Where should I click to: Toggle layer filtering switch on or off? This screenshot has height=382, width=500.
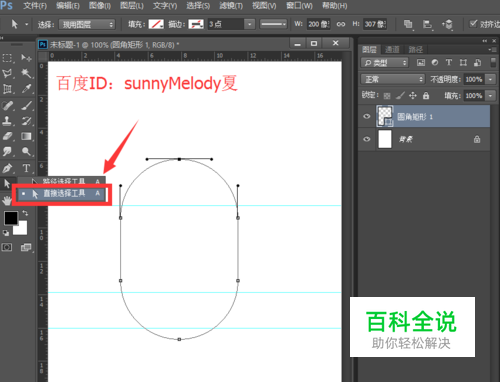click(493, 62)
